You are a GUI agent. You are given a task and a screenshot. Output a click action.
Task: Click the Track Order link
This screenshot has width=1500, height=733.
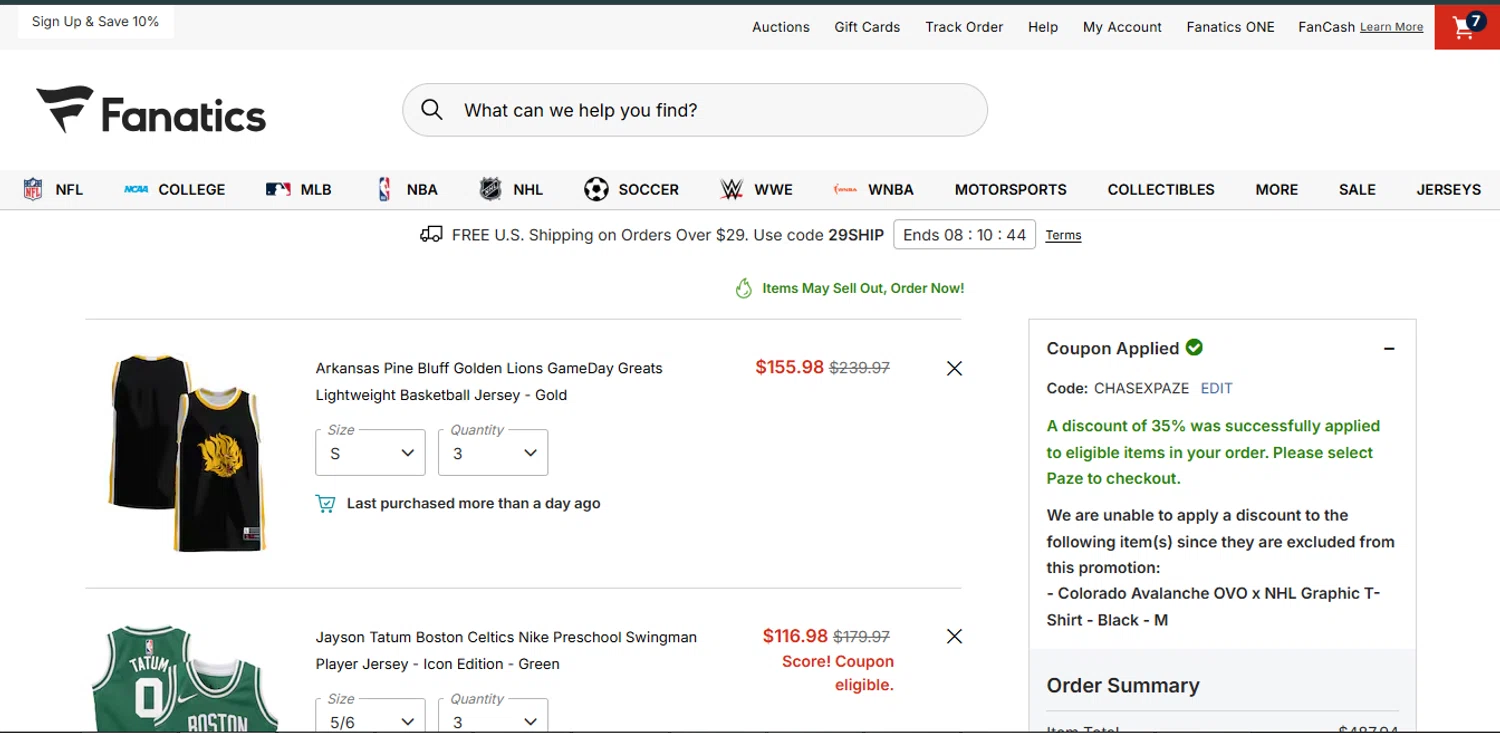[964, 27]
